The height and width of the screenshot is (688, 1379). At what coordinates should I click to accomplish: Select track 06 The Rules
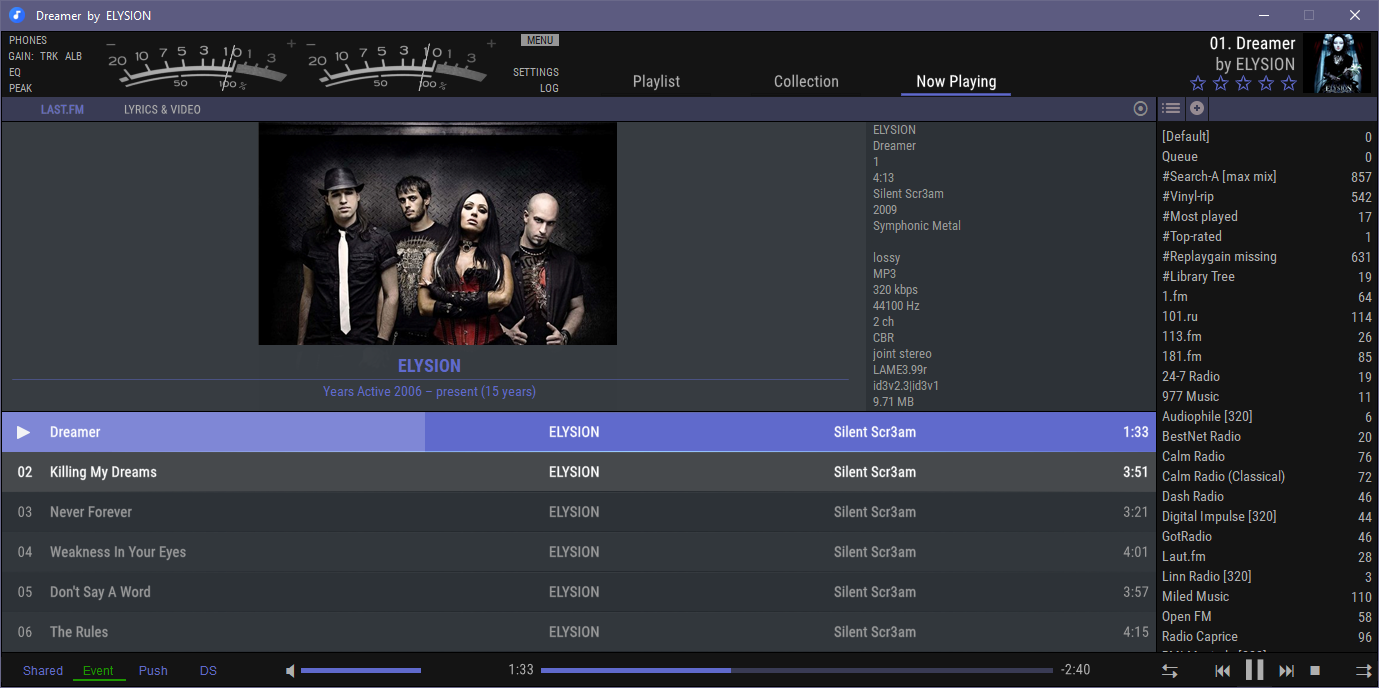click(578, 632)
